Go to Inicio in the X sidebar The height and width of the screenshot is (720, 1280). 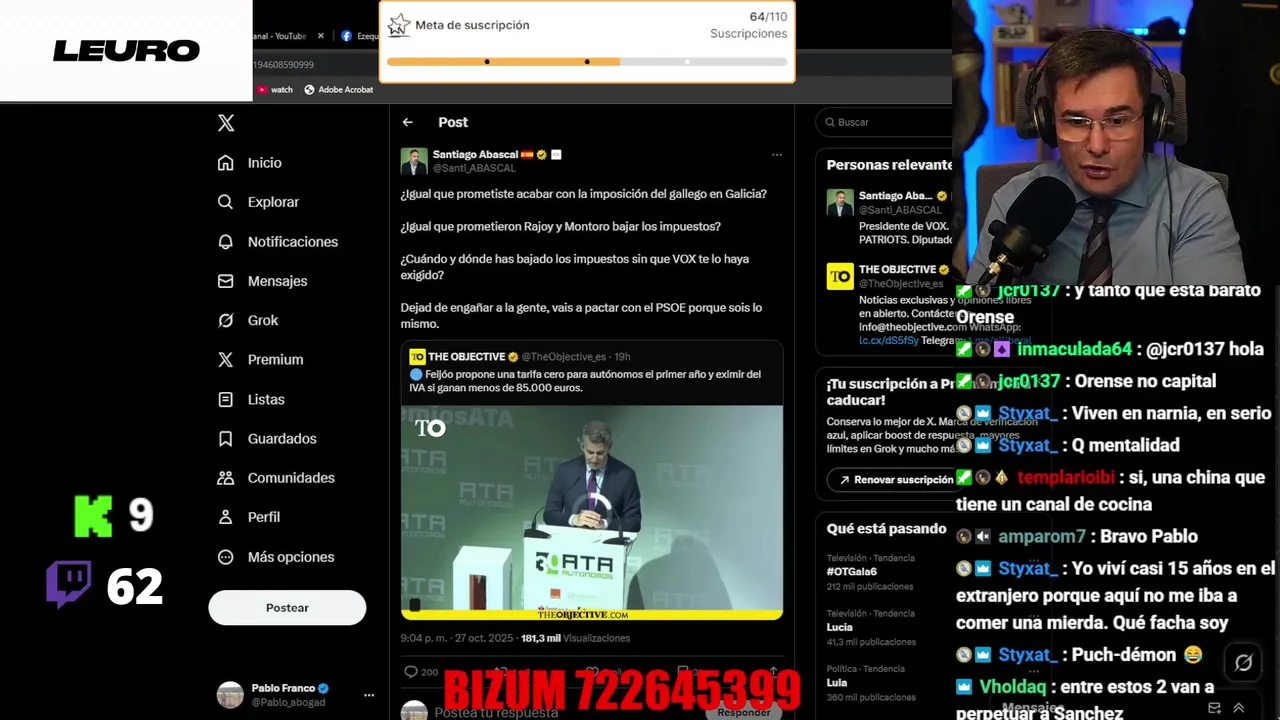250,163
